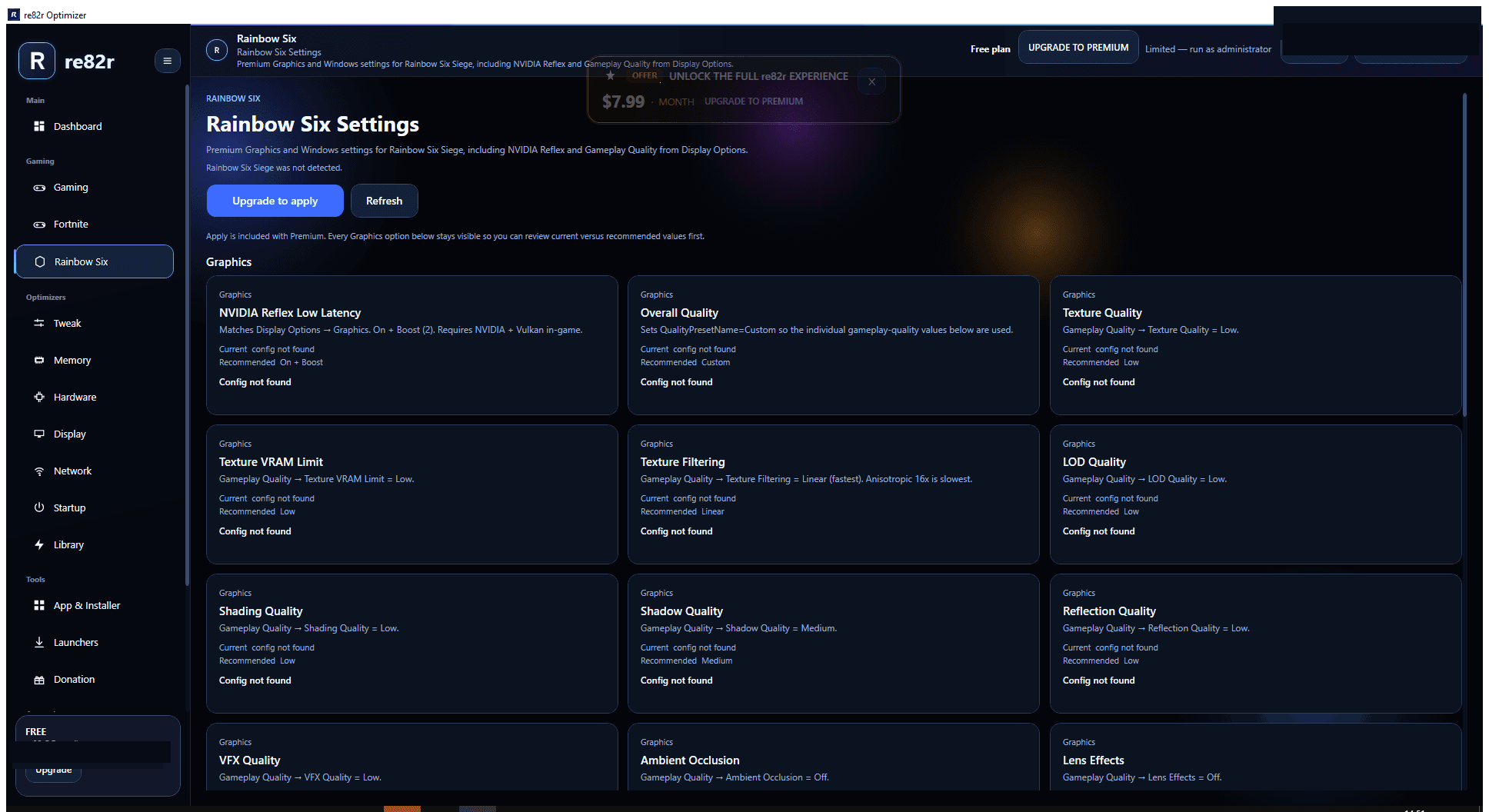This screenshot has width=1489, height=812.
Task: Select the Shadow Quality card
Action: (833, 643)
